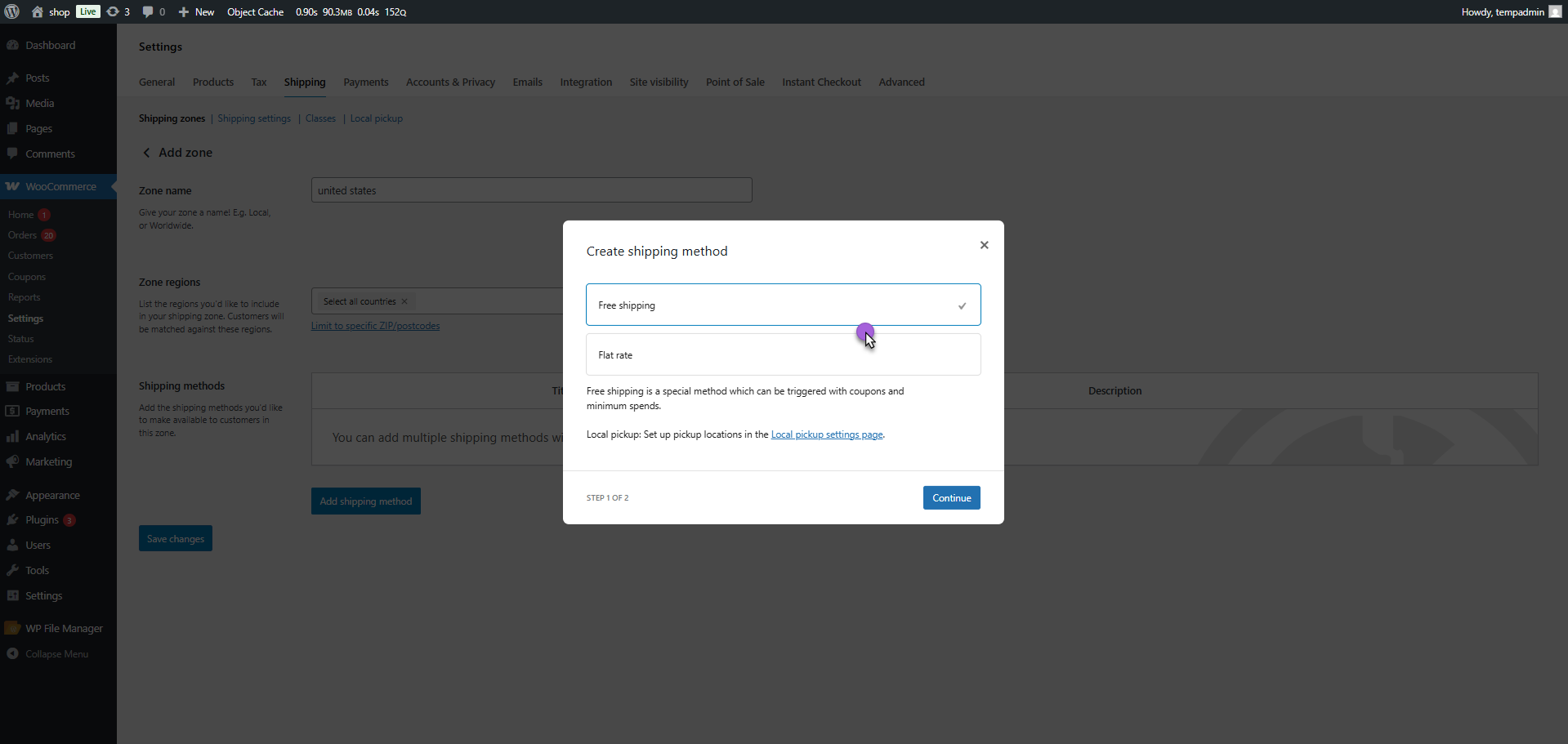Close the Create shipping method dialog
Image resolution: width=1568 pixels, height=744 pixels.
pyautogui.click(x=984, y=245)
